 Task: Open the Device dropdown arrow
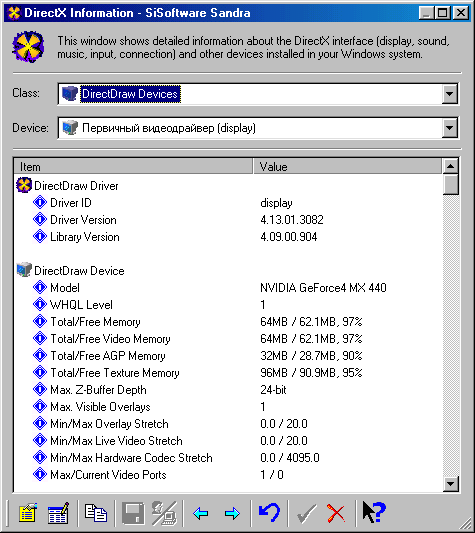(449, 128)
